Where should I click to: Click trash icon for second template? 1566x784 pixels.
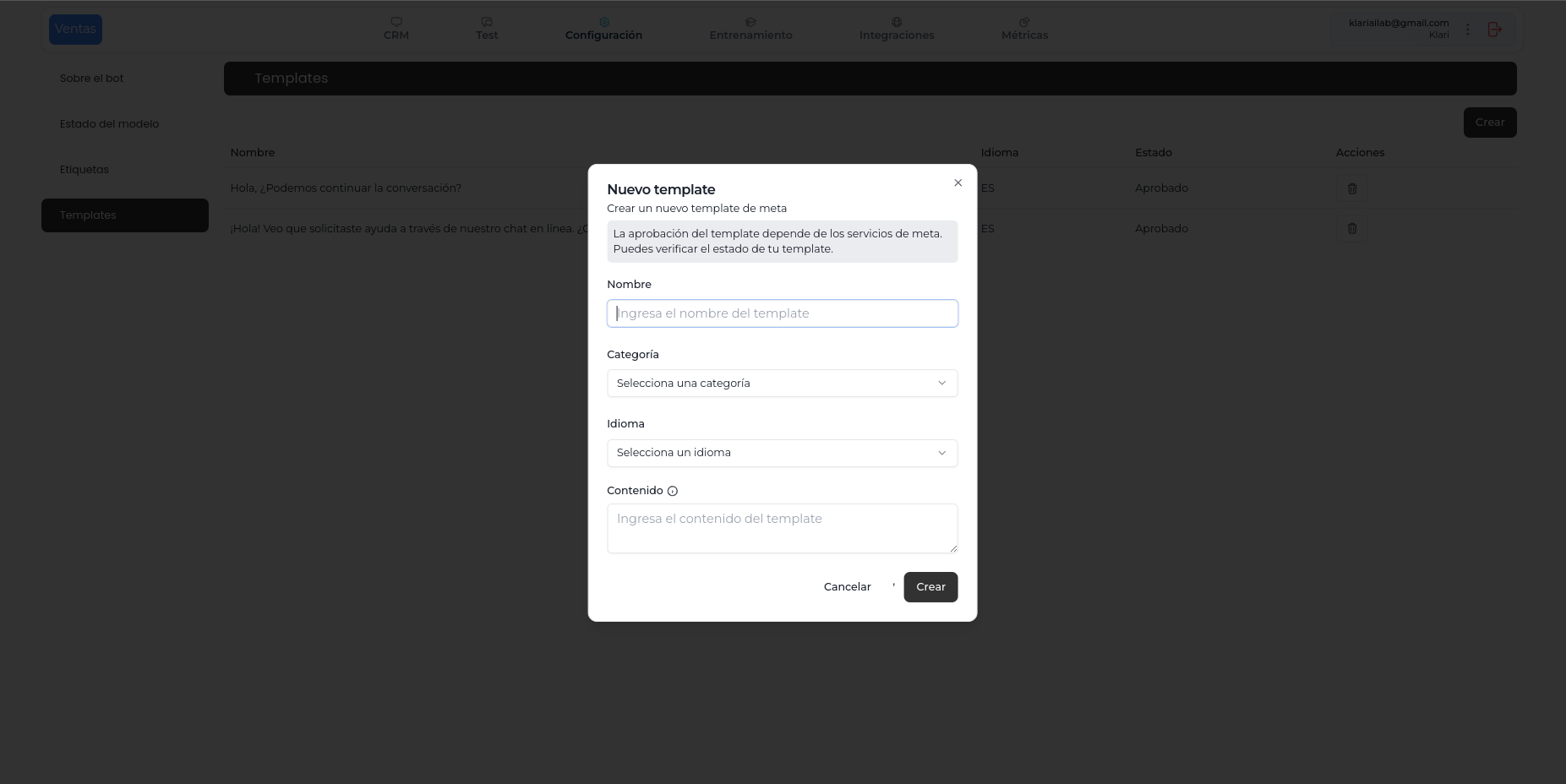tap(1351, 229)
